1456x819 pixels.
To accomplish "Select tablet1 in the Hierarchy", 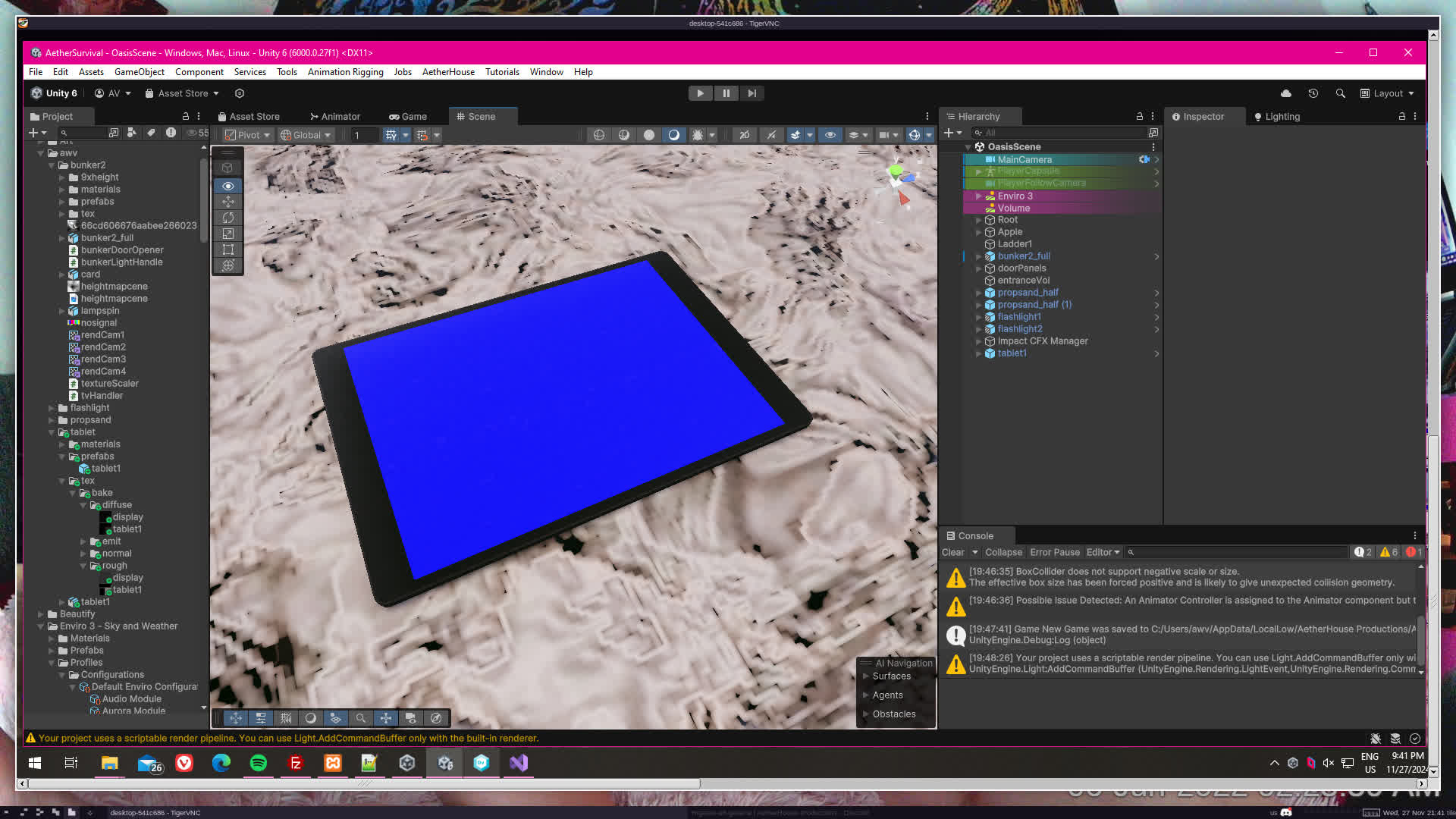I will pos(1012,353).
